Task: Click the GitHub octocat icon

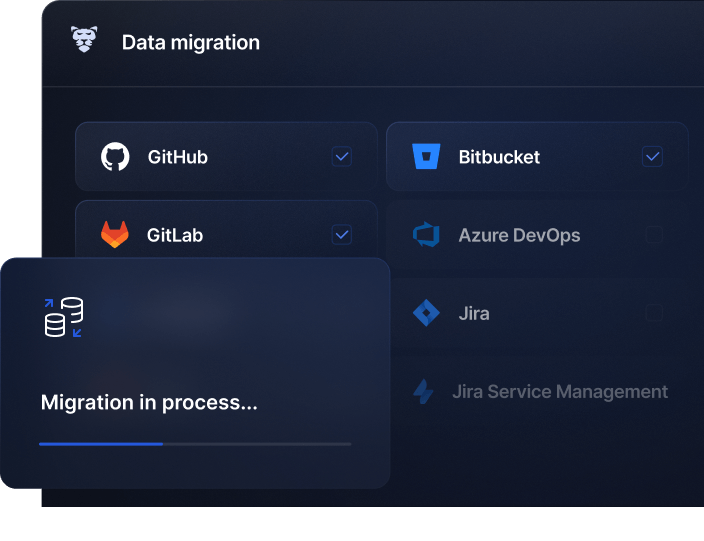Action: point(115,157)
